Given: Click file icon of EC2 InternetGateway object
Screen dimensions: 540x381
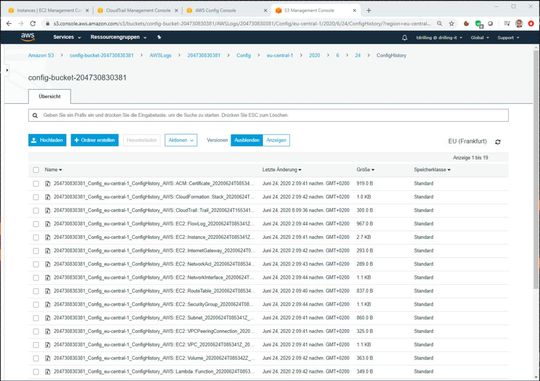Looking at the screenshot, I should pyautogui.click(x=48, y=251).
